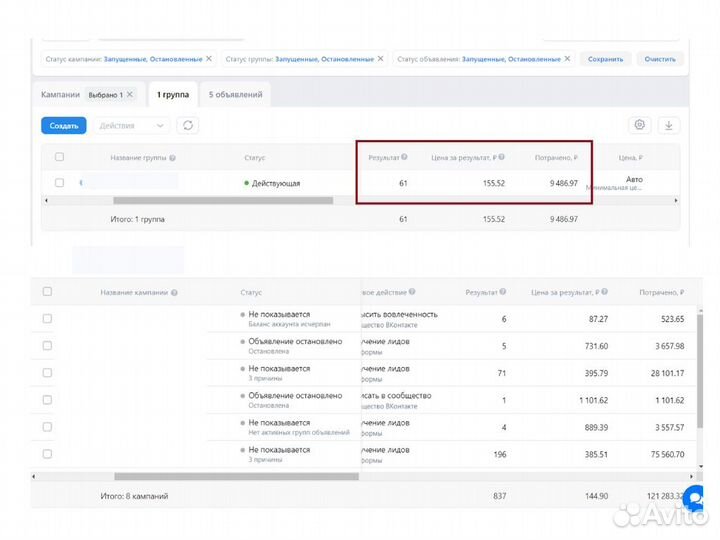720x540 pixels.
Task: Sort by Статус column in campaigns table
Action: tap(251, 292)
